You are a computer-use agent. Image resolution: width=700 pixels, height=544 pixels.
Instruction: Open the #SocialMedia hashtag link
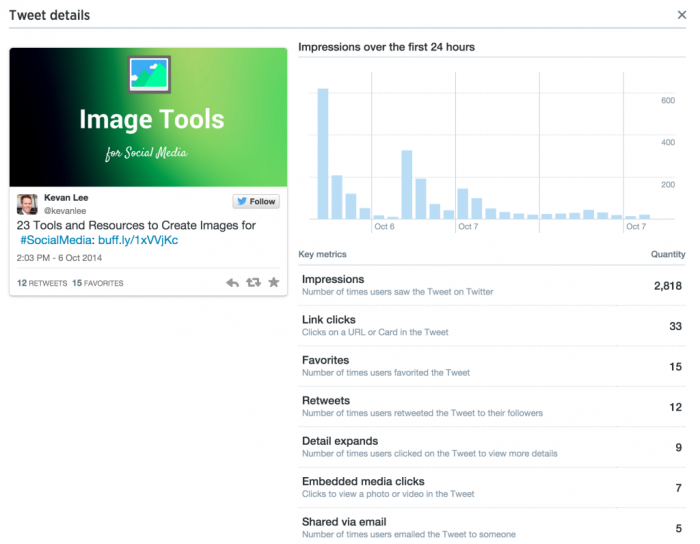click(56, 240)
